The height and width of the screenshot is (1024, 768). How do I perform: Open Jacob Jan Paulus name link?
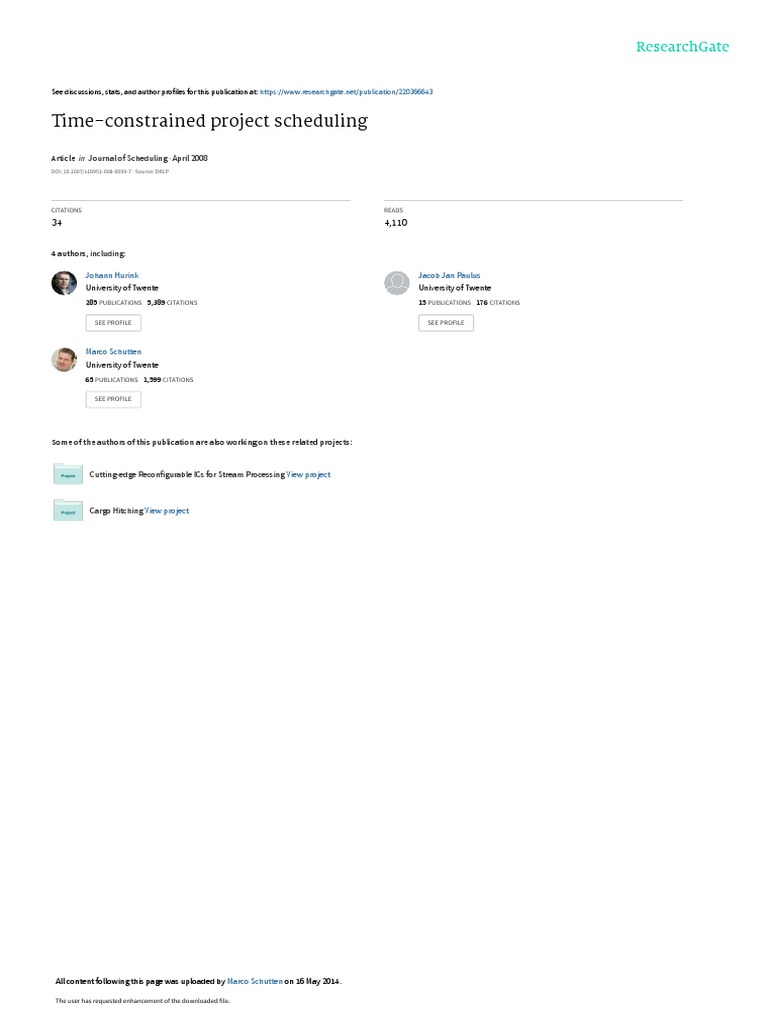(449, 276)
